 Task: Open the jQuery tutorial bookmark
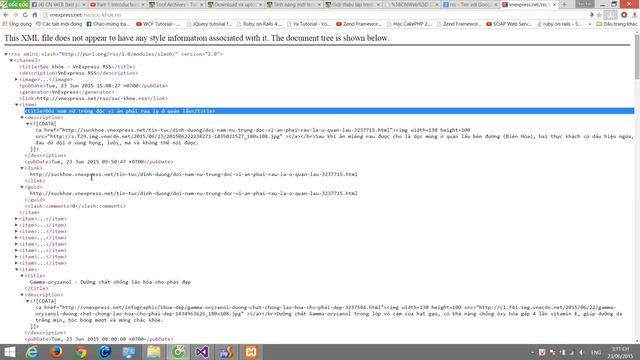click(x=209, y=24)
